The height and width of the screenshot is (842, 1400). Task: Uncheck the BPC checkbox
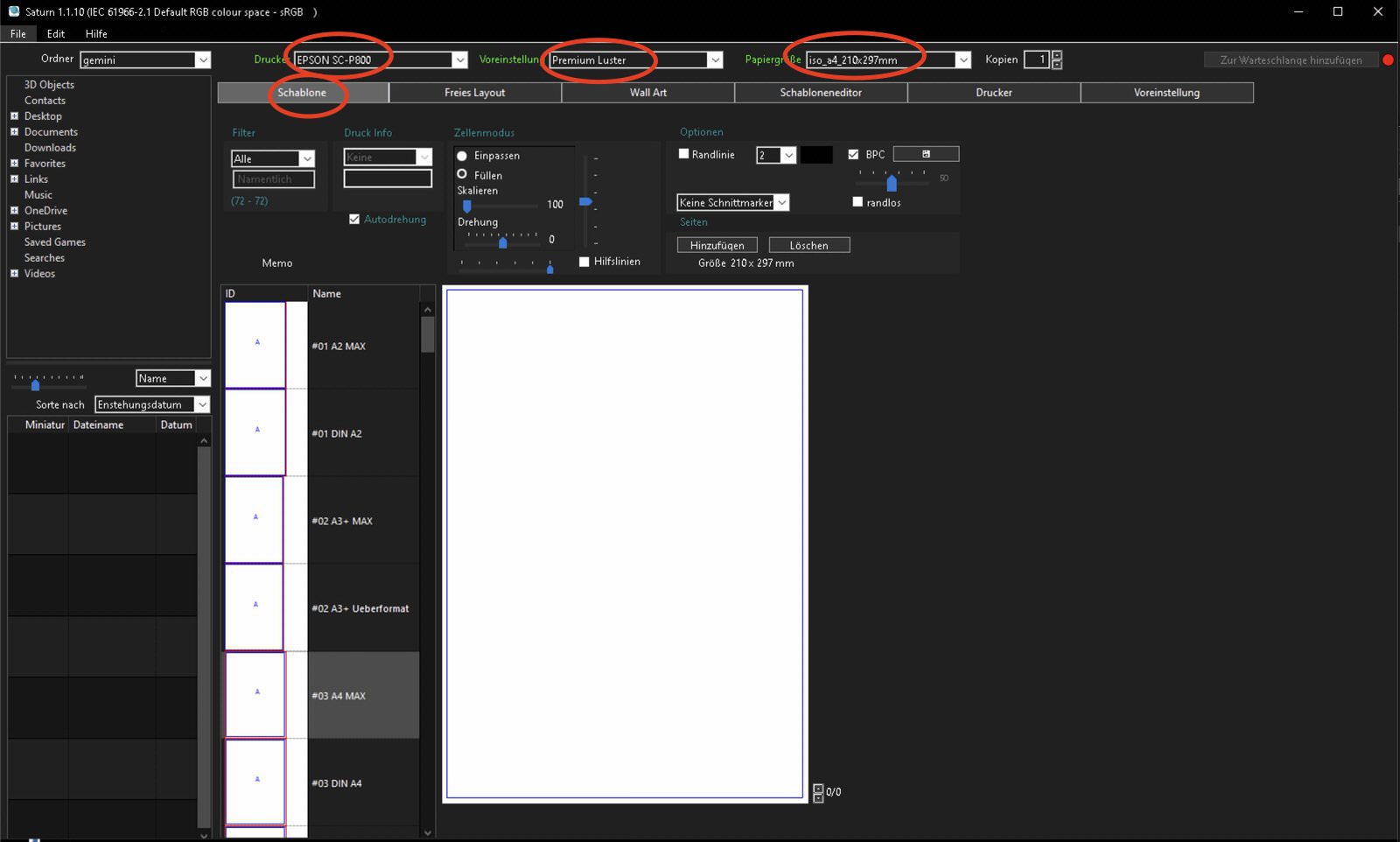[854, 154]
